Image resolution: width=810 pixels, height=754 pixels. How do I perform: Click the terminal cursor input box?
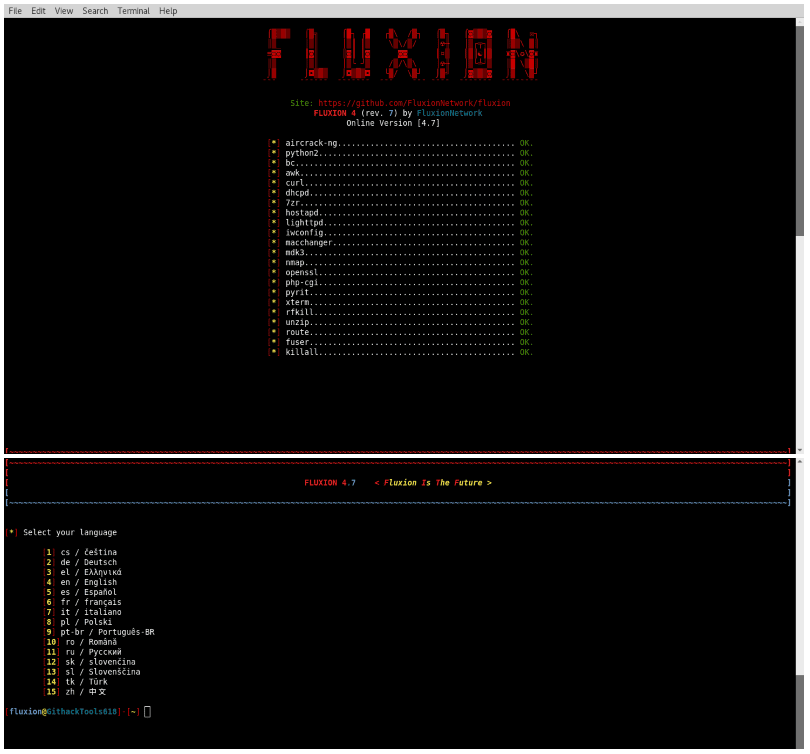[x=148, y=712]
